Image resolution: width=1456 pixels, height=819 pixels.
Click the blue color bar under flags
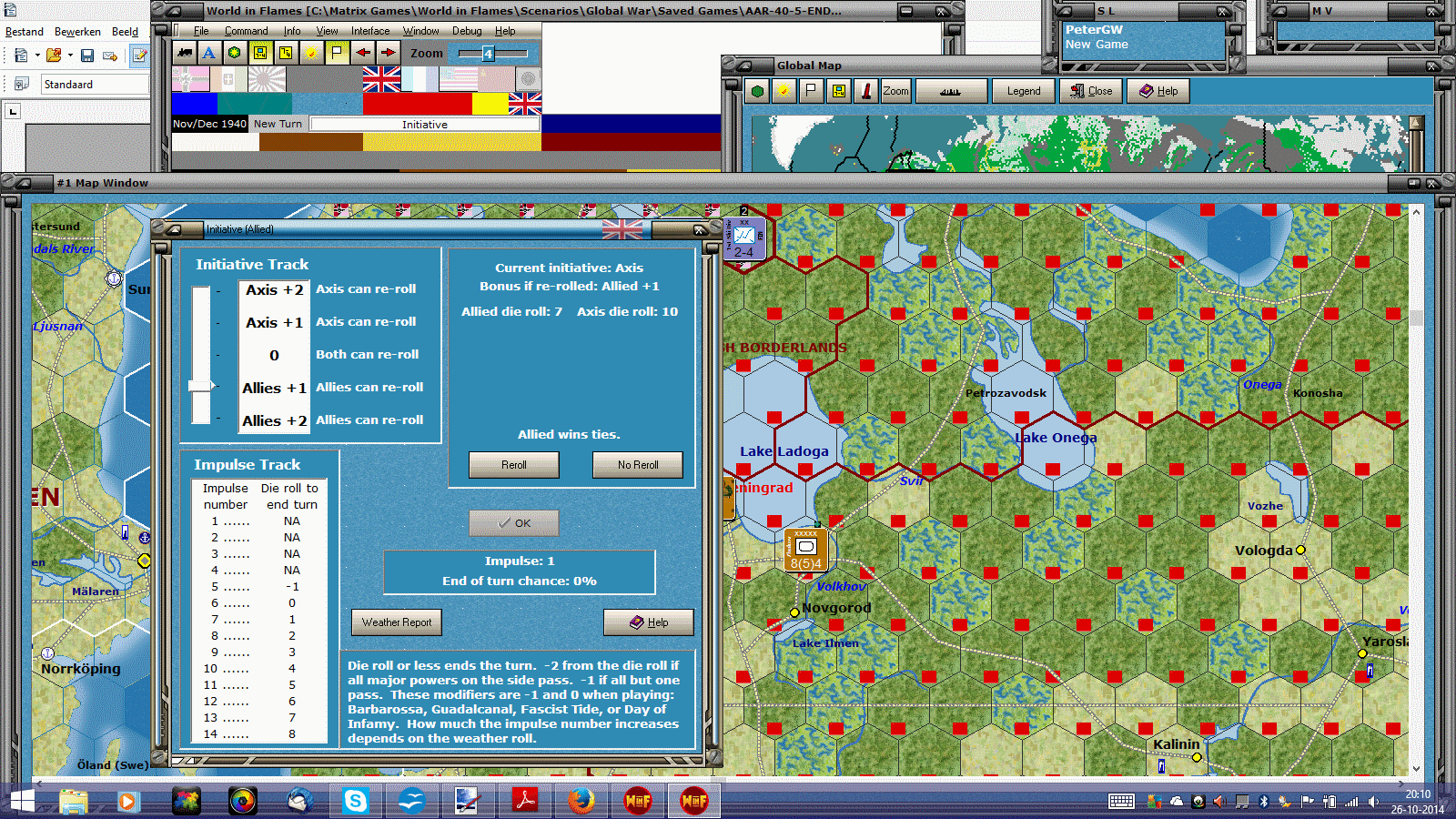point(195,104)
